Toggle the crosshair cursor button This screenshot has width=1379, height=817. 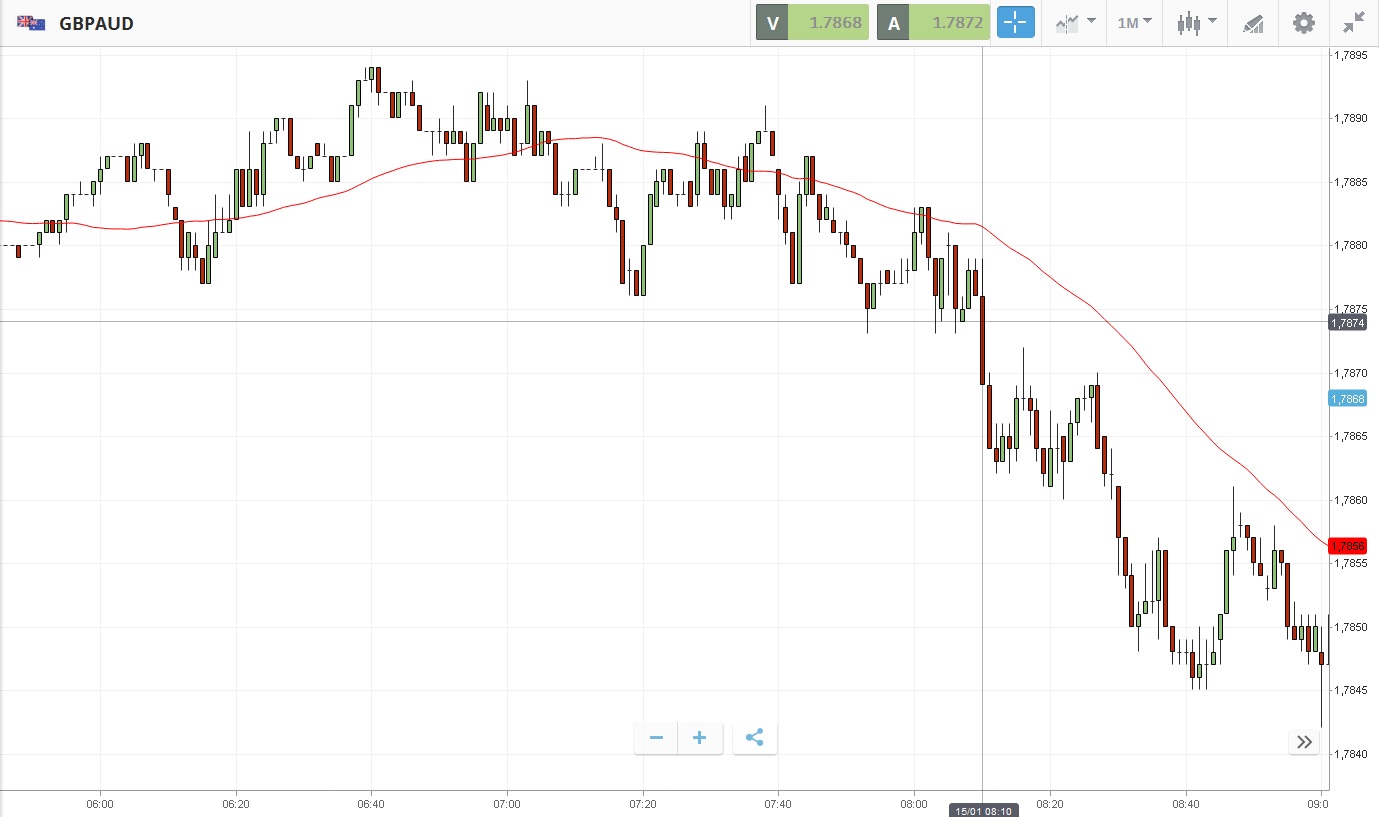coord(1015,22)
